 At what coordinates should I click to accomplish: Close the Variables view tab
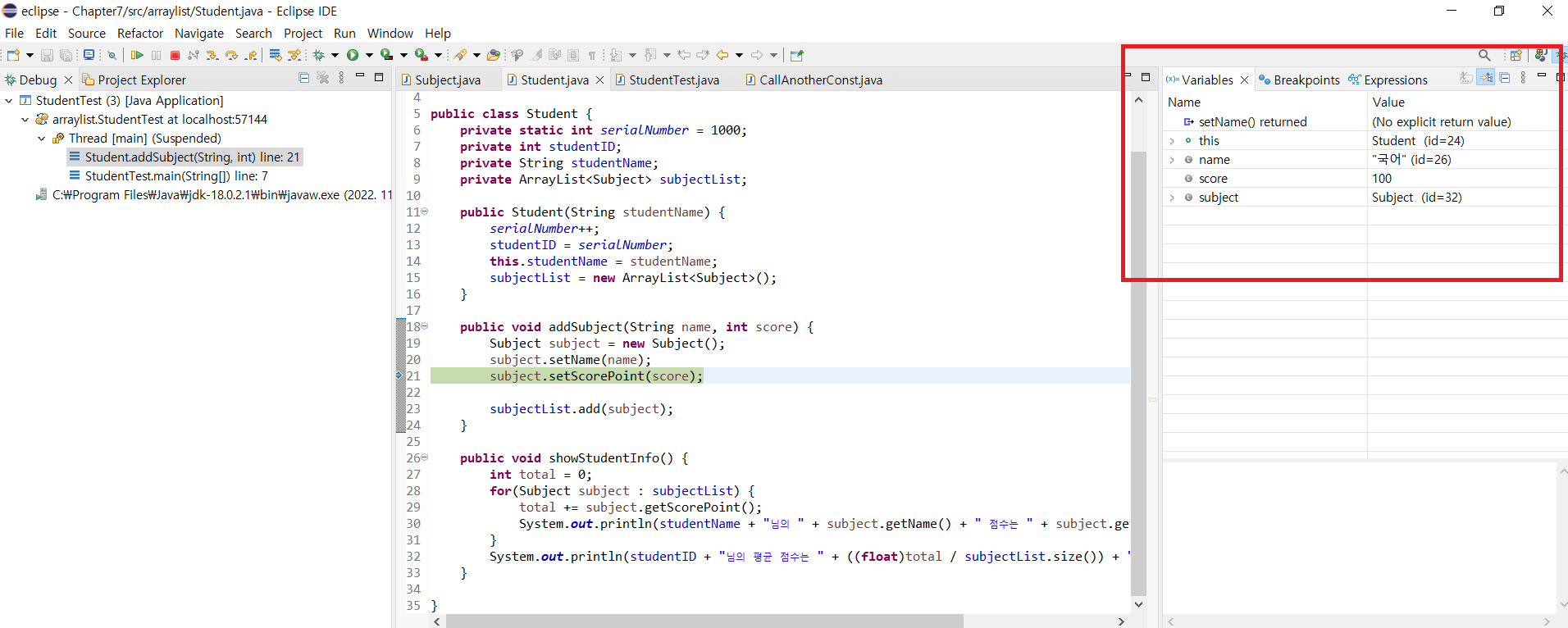(1244, 80)
